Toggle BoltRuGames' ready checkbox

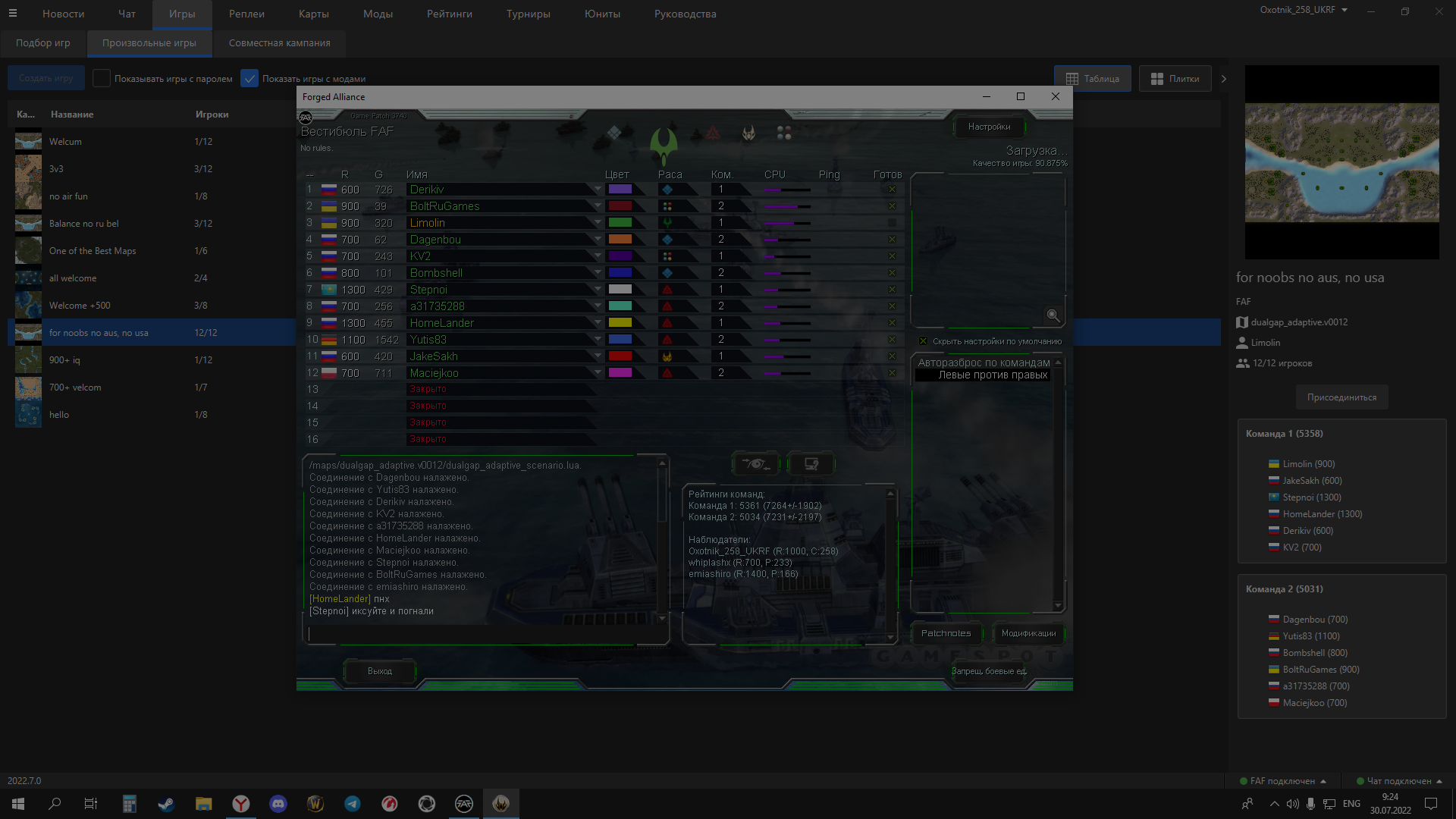pyautogui.click(x=892, y=206)
